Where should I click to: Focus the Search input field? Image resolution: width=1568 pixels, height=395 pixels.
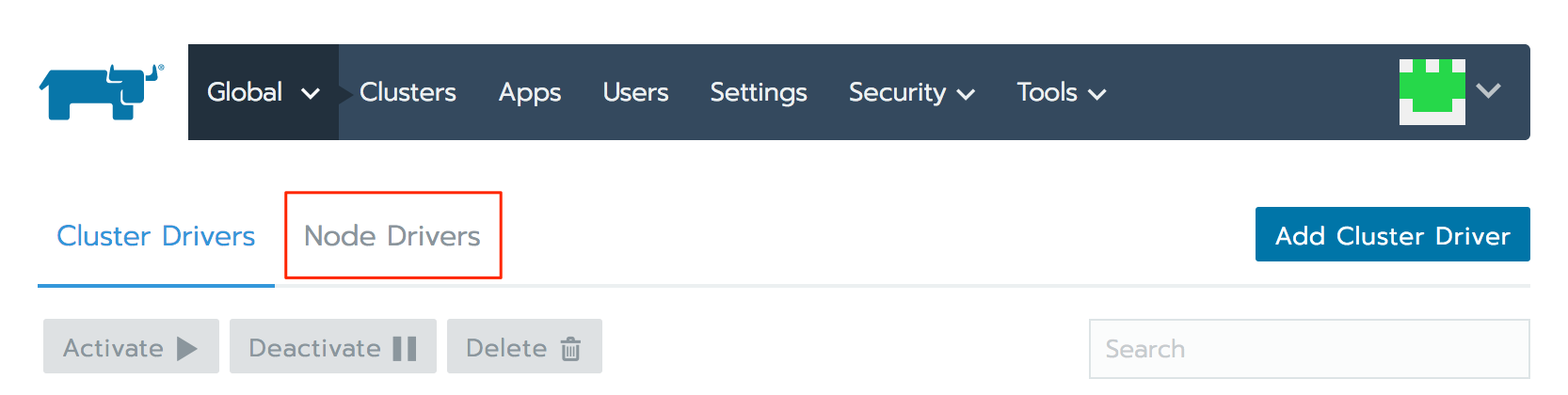coord(1308,349)
